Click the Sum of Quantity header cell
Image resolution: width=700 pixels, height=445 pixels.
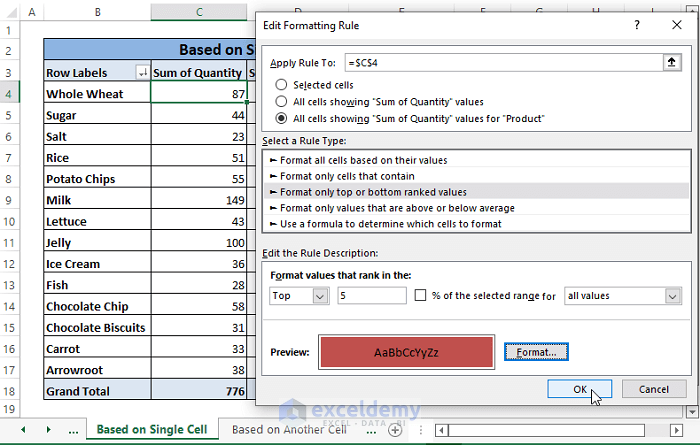pos(199,72)
